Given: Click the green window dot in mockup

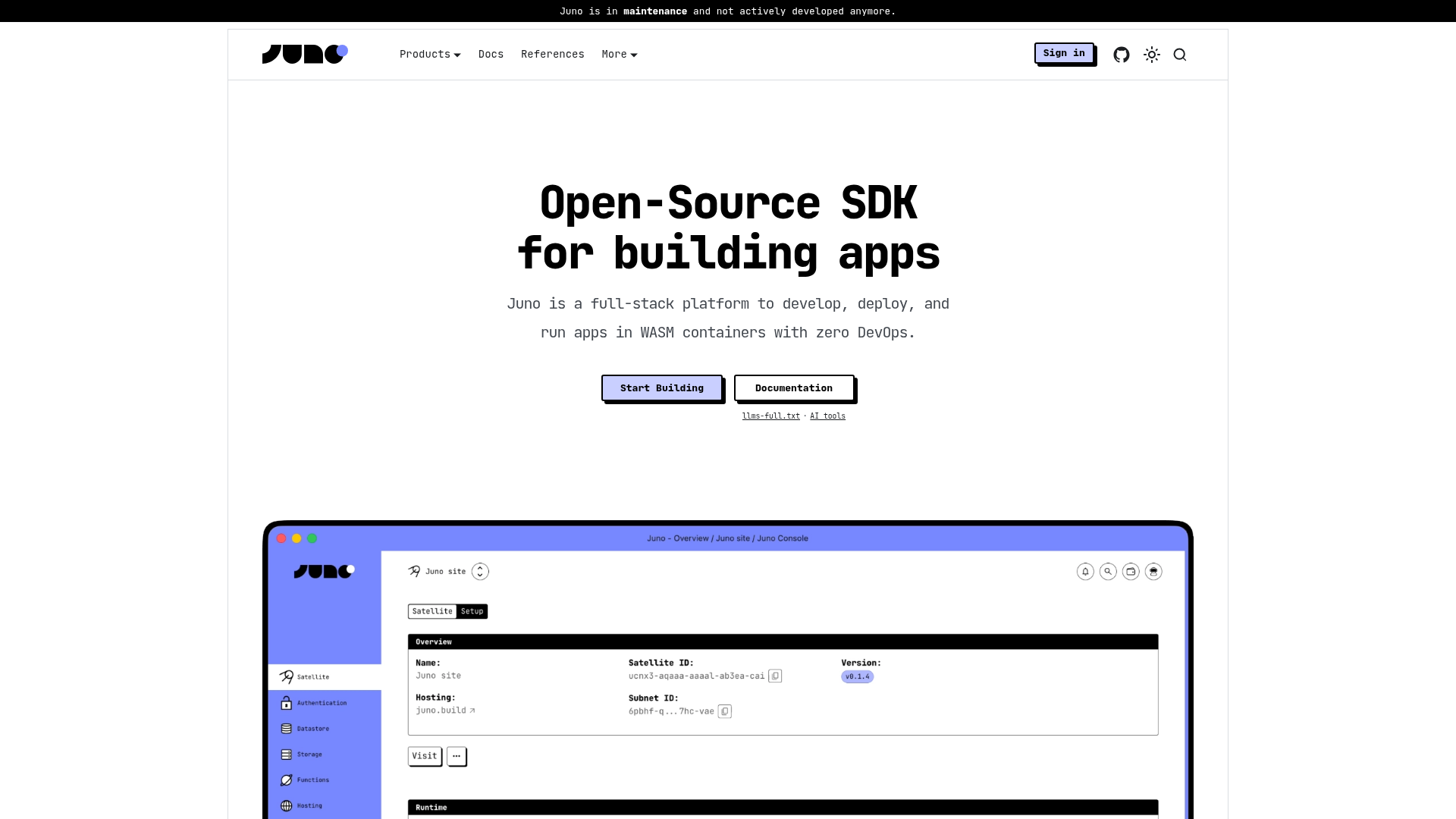Looking at the screenshot, I should [x=312, y=538].
